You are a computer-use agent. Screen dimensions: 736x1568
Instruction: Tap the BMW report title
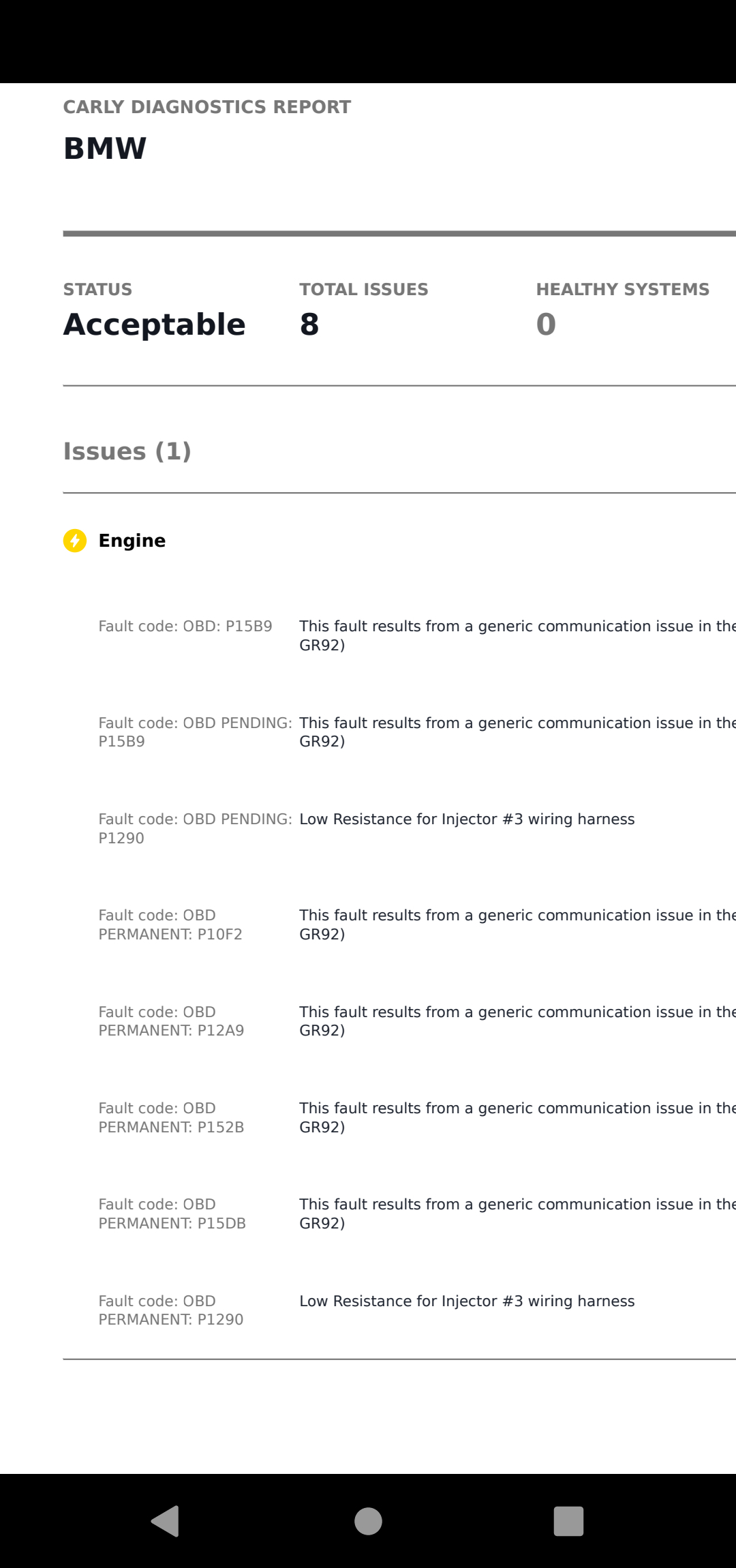point(105,149)
